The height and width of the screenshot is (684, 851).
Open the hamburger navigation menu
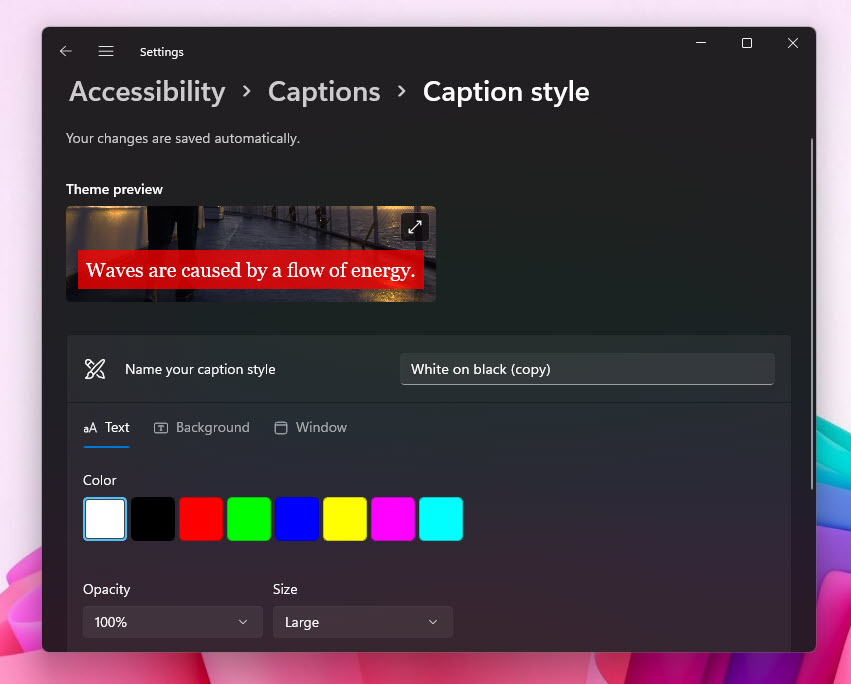[x=106, y=51]
